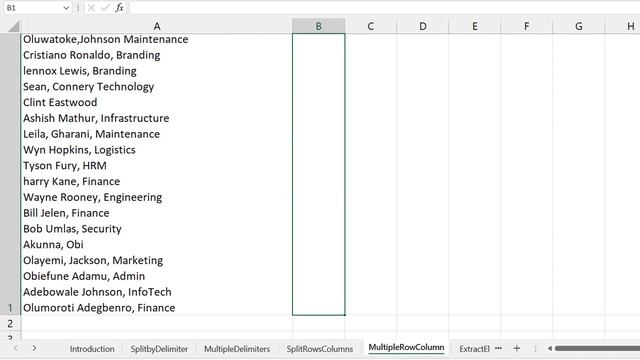Click text 'Tyson Fury, HRM'

pyautogui.click(x=65, y=166)
